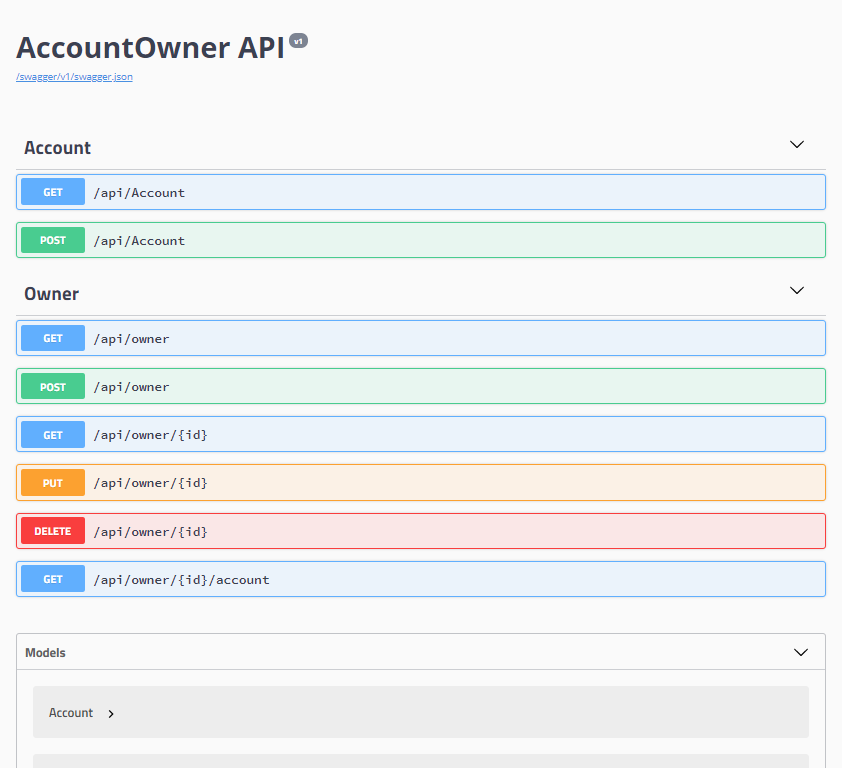842x768 pixels.
Task: Collapse the Account section chevron
Action: [x=796, y=145]
